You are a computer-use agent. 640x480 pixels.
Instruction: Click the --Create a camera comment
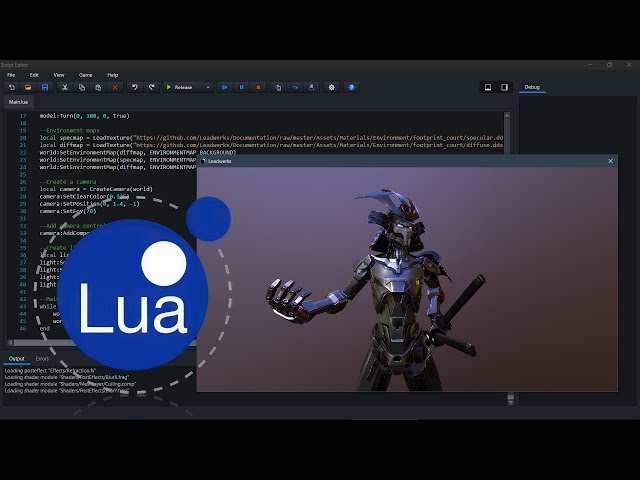coord(68,182)
